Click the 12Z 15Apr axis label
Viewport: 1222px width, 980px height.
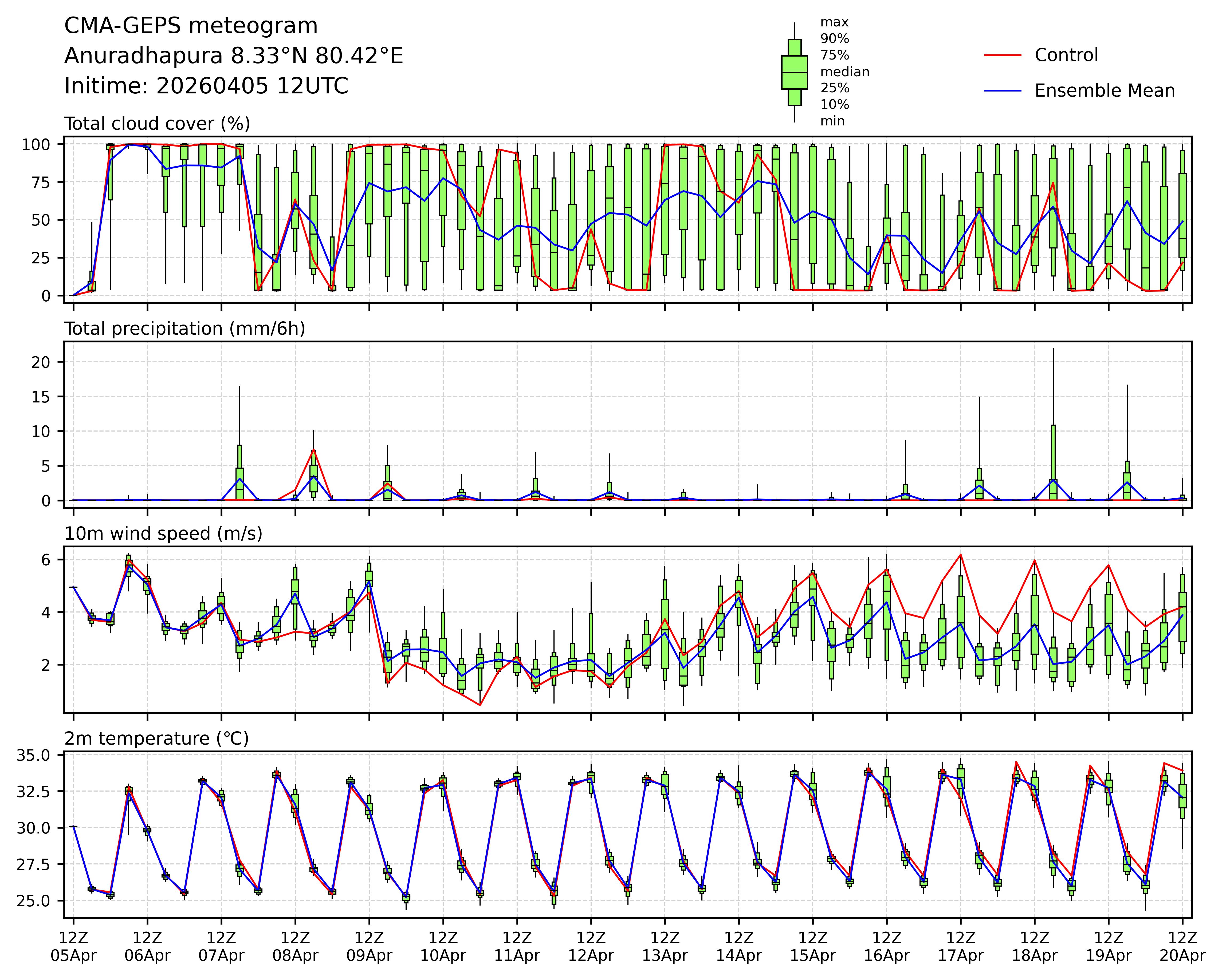pos(812,947)
